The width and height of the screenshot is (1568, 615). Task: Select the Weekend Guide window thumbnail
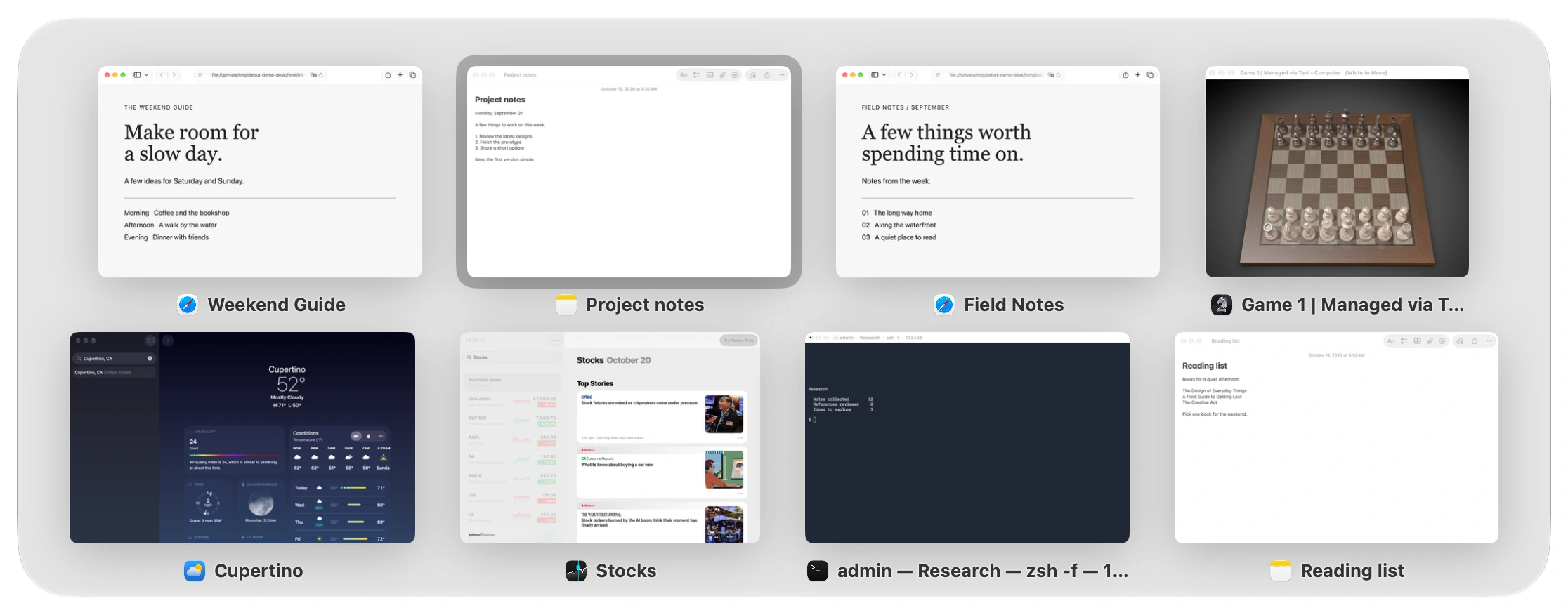point(260,171)
